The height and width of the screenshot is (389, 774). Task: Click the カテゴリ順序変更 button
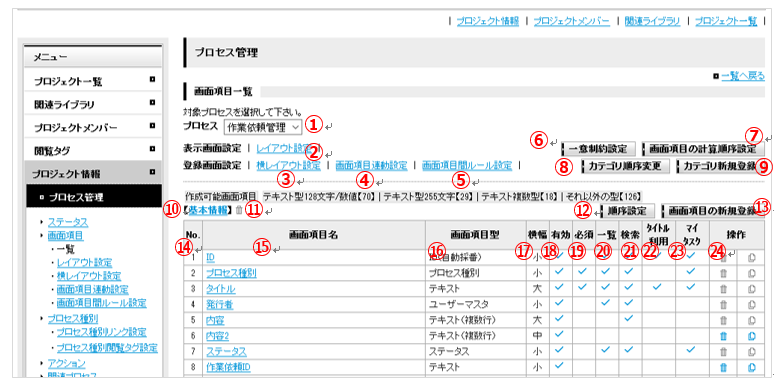(625, 166)
